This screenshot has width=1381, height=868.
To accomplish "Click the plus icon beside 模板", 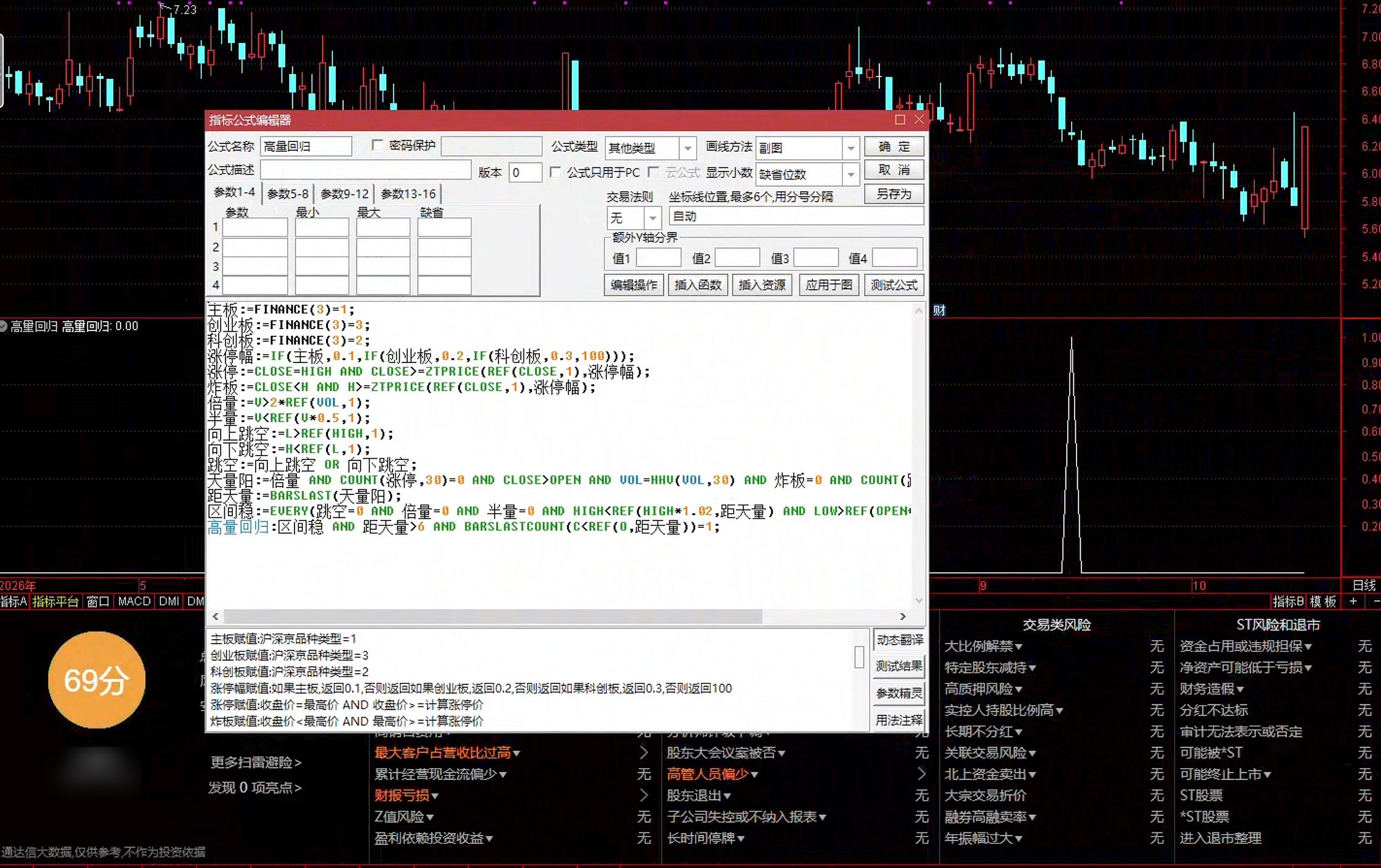I will (1353, 601).
